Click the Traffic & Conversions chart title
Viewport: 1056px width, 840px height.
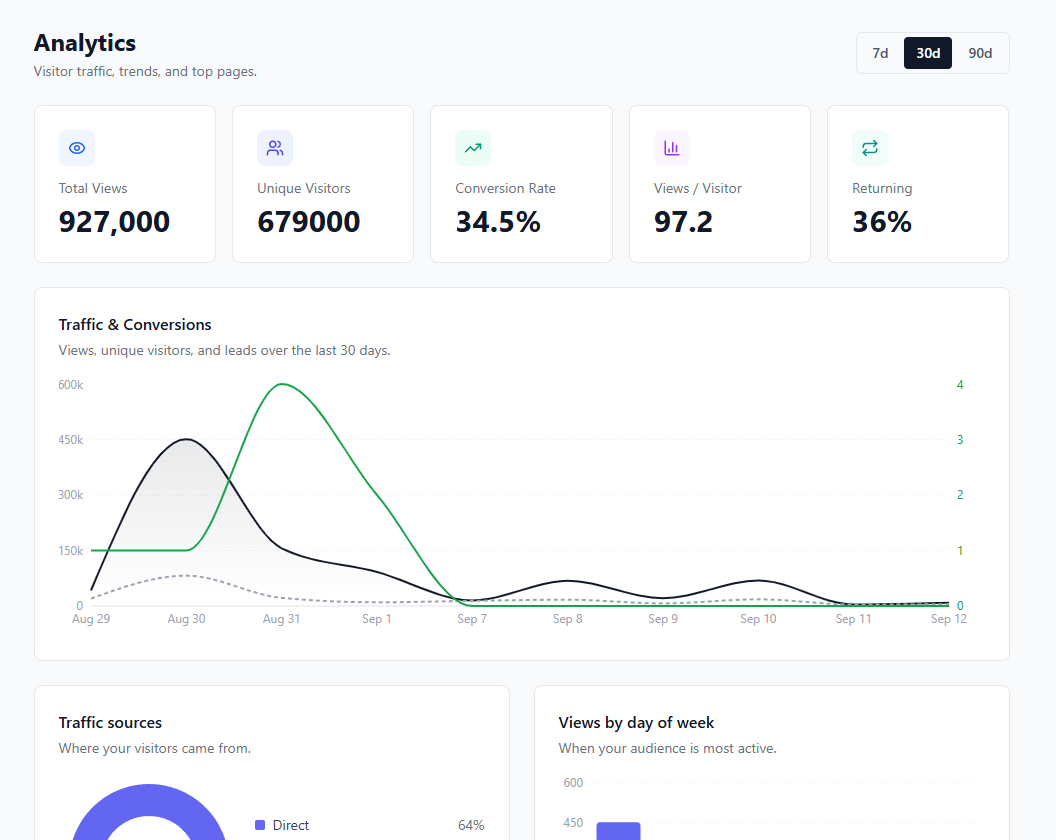pyautogui.click(x=135, y=325)
